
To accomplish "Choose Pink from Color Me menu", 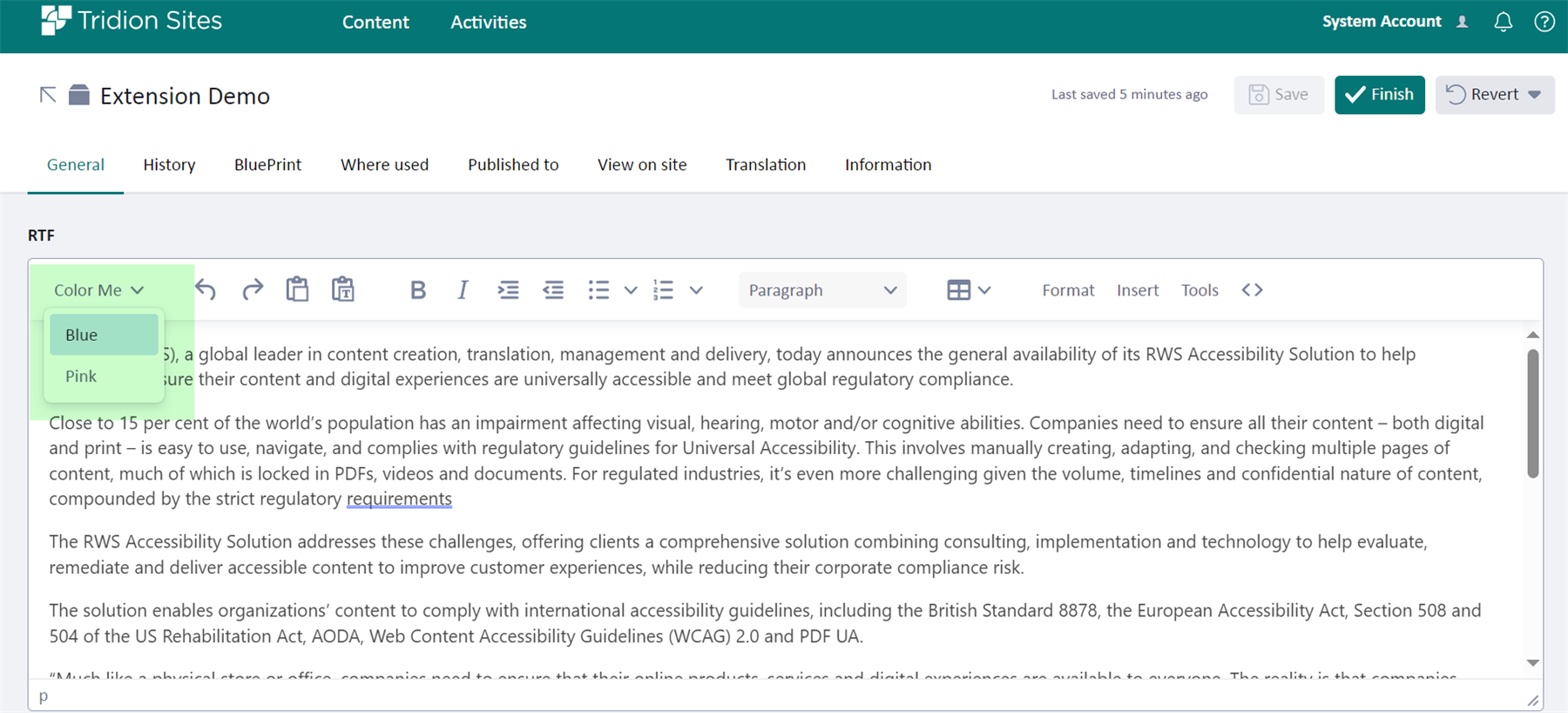I will [104, 377].
